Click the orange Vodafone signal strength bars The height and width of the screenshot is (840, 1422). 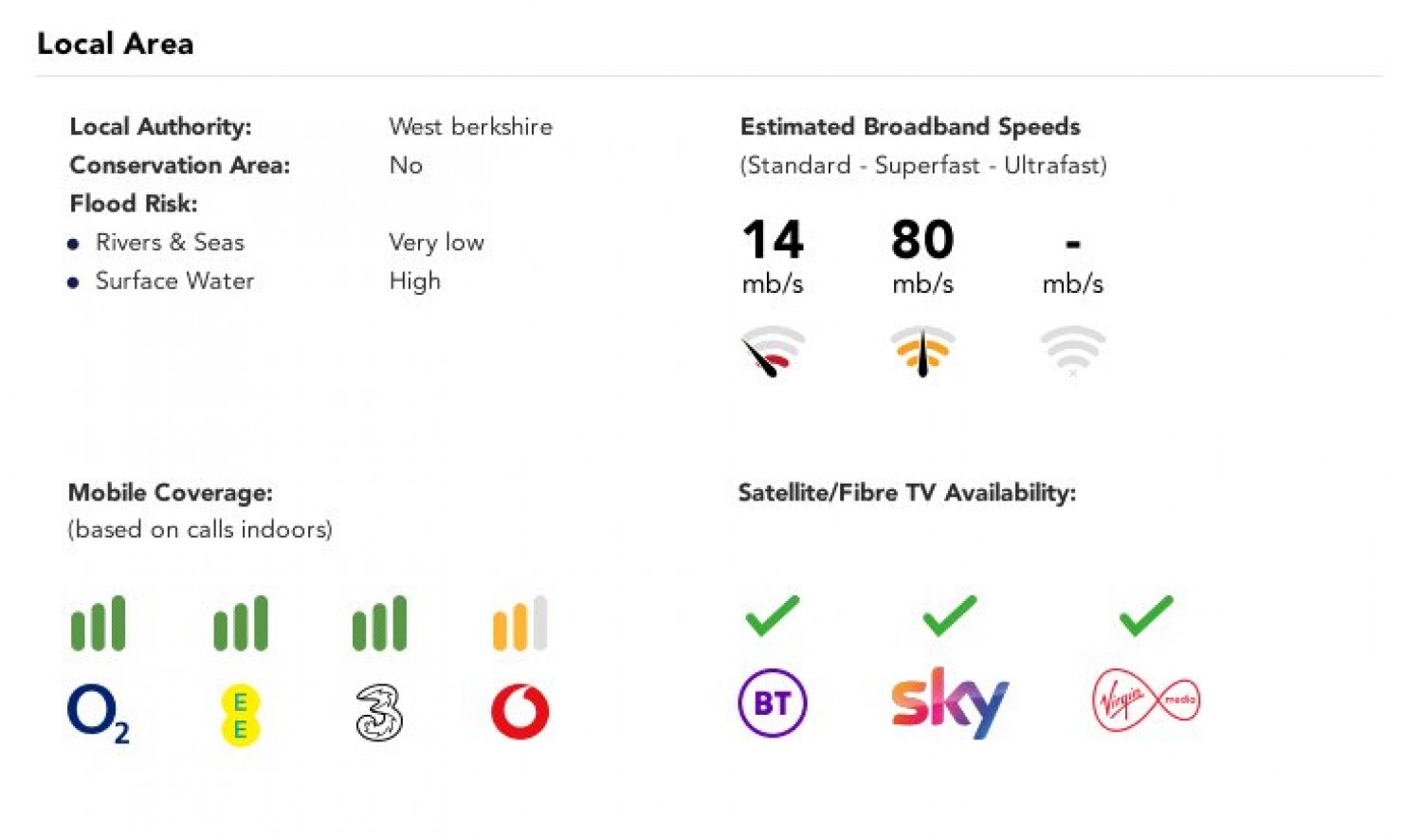(520, 624)
